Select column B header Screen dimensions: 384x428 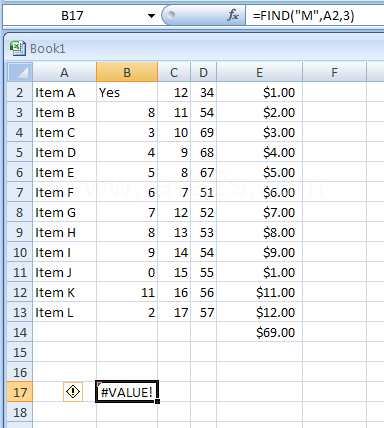point(127,72)
